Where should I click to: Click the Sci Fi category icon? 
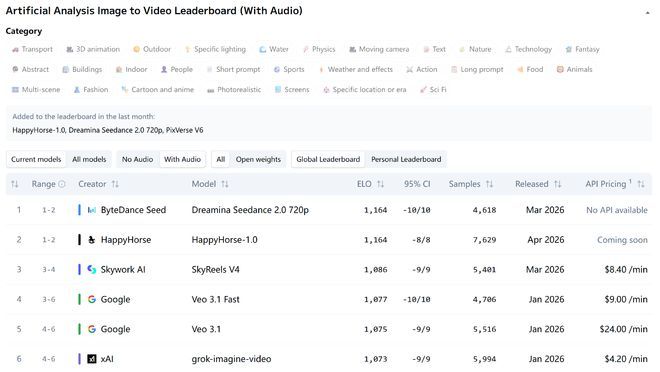(x=423, y=90)
